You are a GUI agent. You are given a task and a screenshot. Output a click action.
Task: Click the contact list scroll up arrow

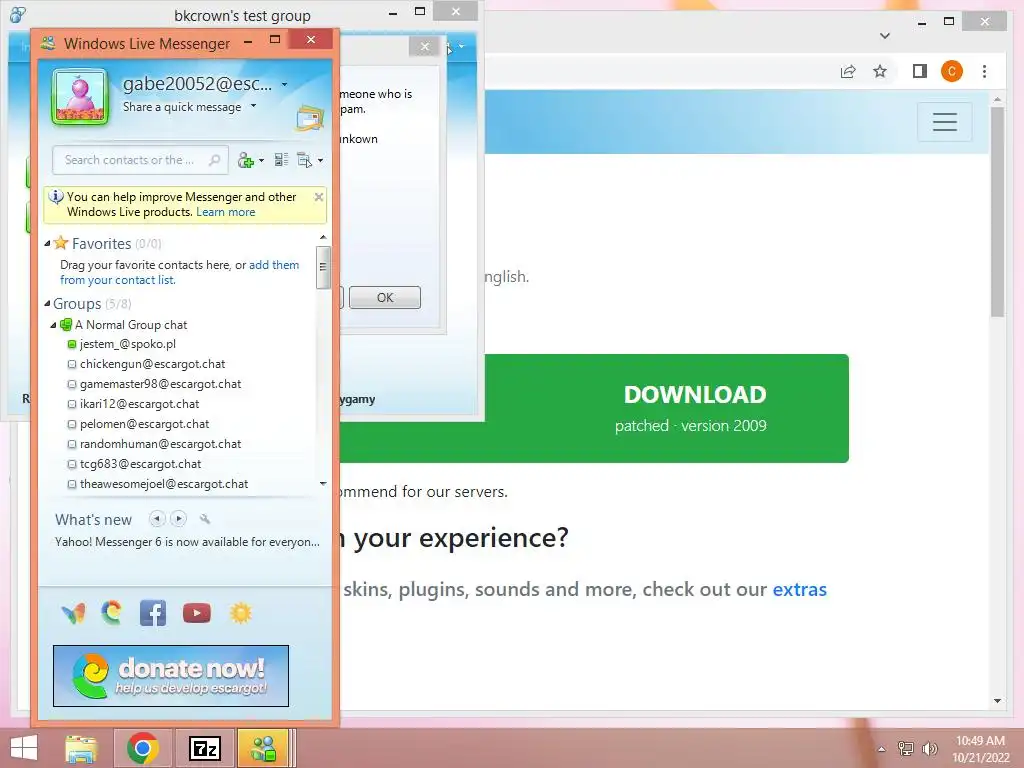pyautogui.click(x=323, y=237)
